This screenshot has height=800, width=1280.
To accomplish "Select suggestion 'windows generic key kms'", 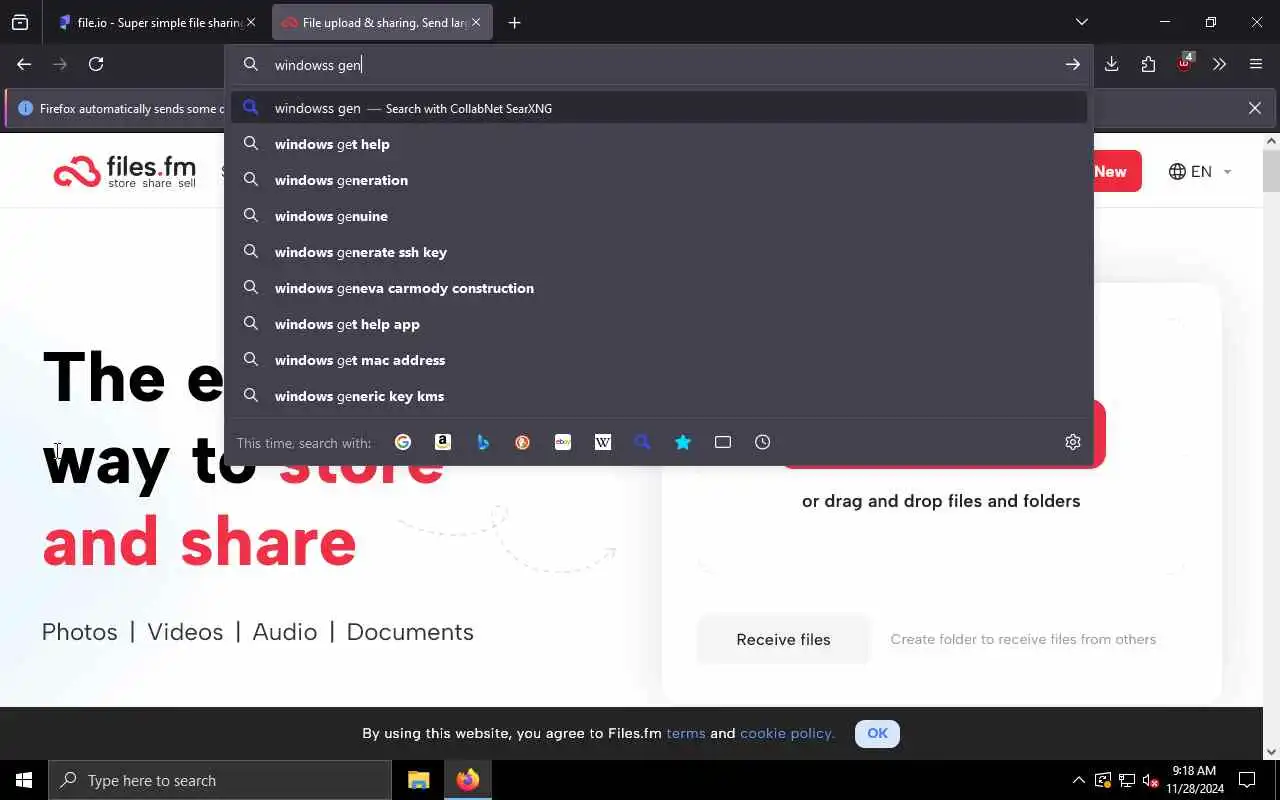I will [x=659, y=396].
